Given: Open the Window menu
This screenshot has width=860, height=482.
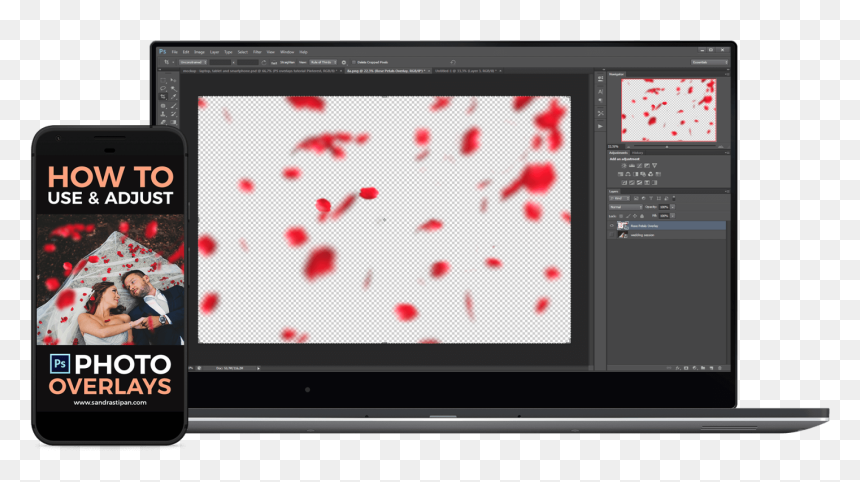Looking at the screenshot, I should point(287,52).
